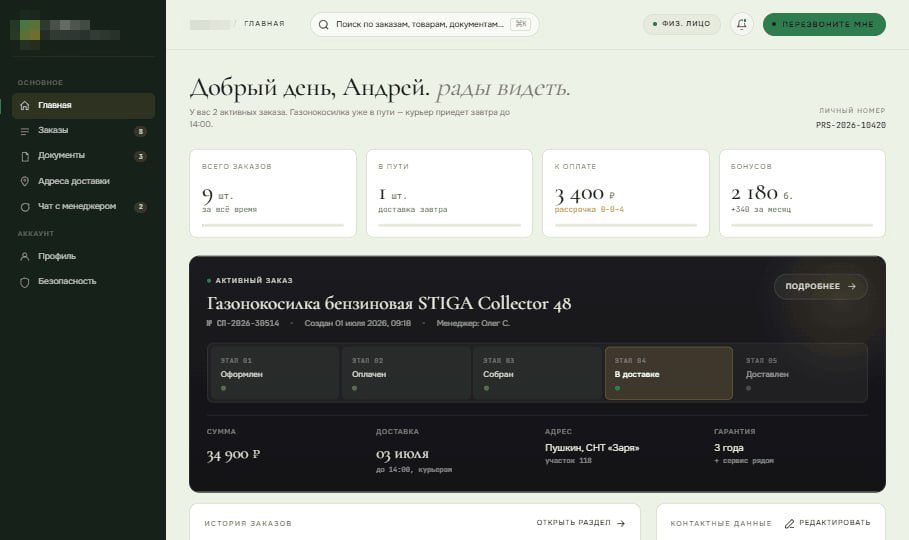The height and width of the screenshot is (540, 909).
Task: Open Безопасность section
Action: pyautogui.click(x=83, y=281)
